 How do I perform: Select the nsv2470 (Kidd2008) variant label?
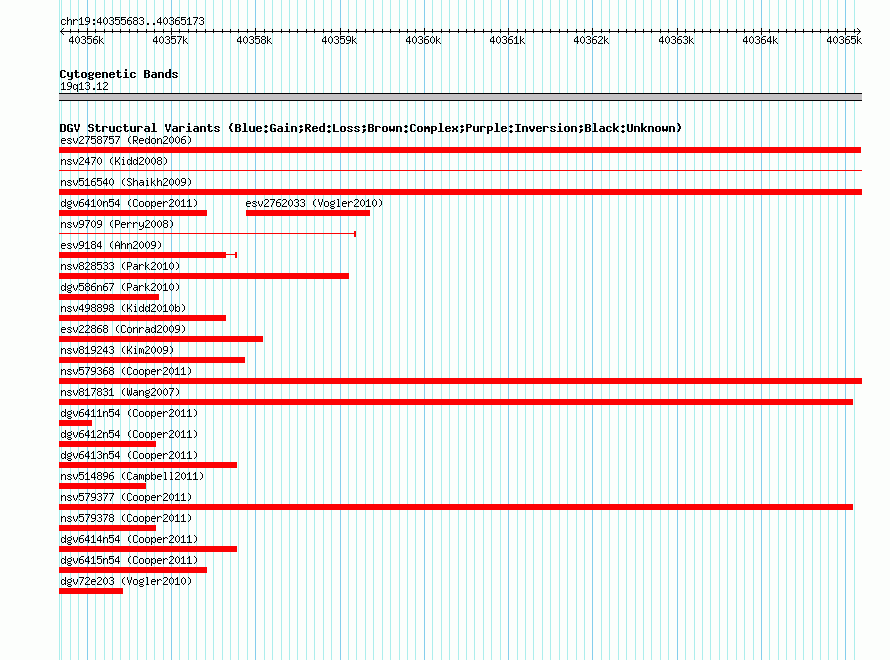pos(114,161)
